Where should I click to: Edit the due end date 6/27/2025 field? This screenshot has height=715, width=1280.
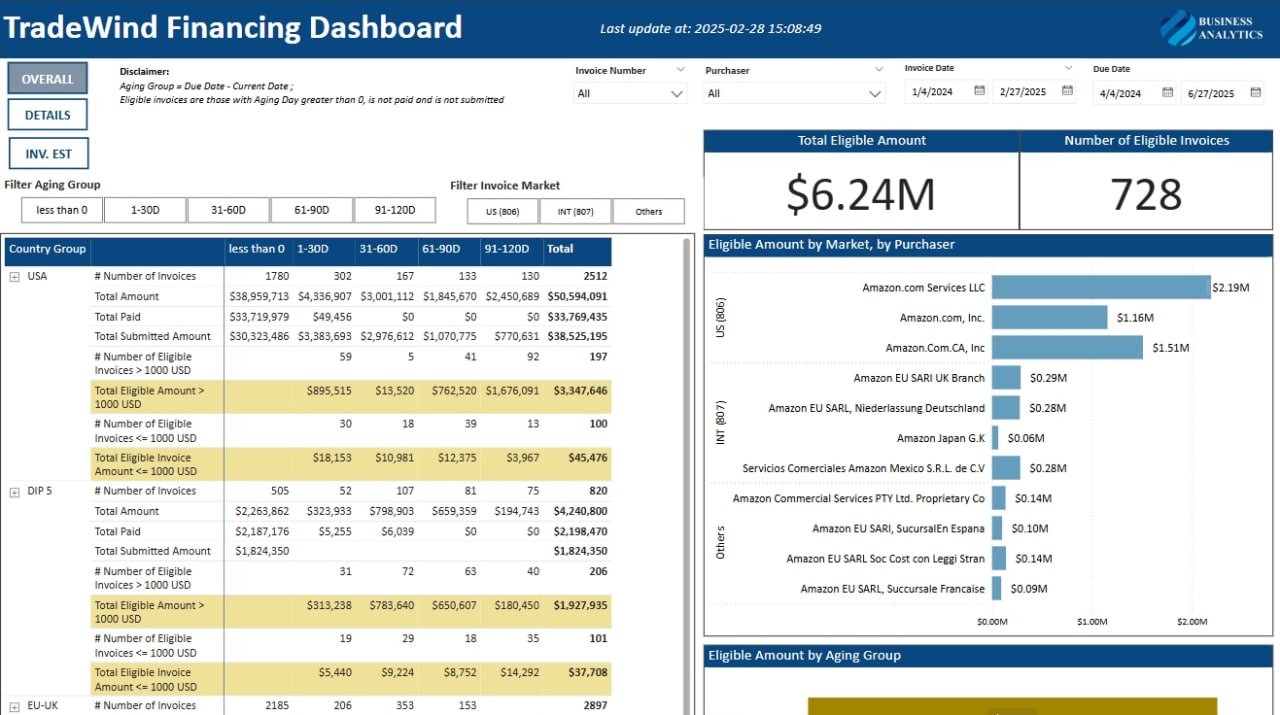[1214, 93]
